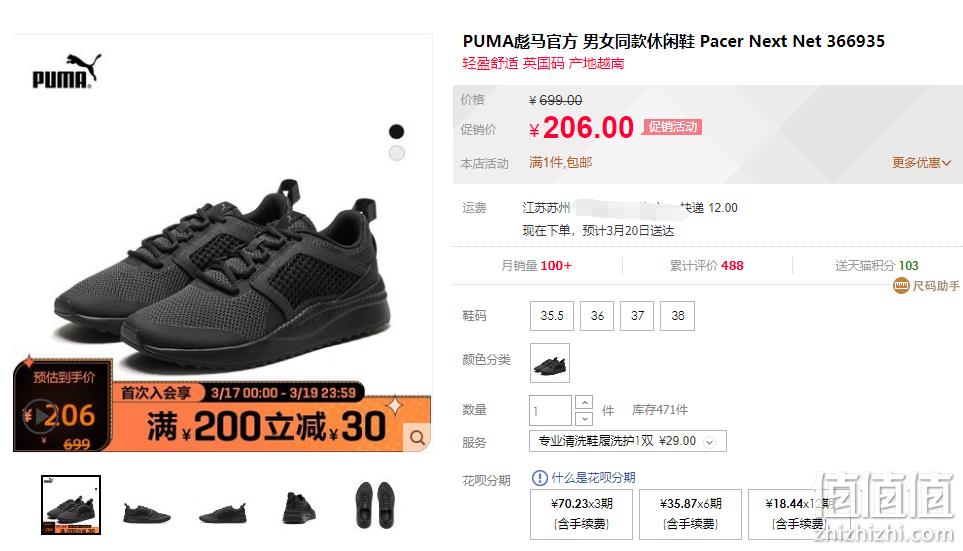Expand the 更多优惠 promotions list
This screenshot has height=551, width=963.
click(921, 163)
